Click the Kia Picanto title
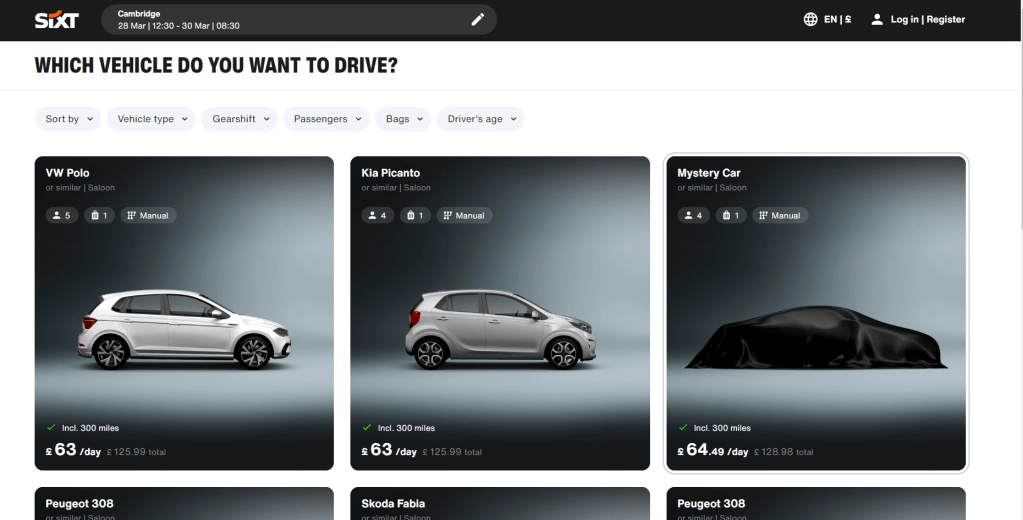Viewport: 1023px width, 520px height. 390,173
